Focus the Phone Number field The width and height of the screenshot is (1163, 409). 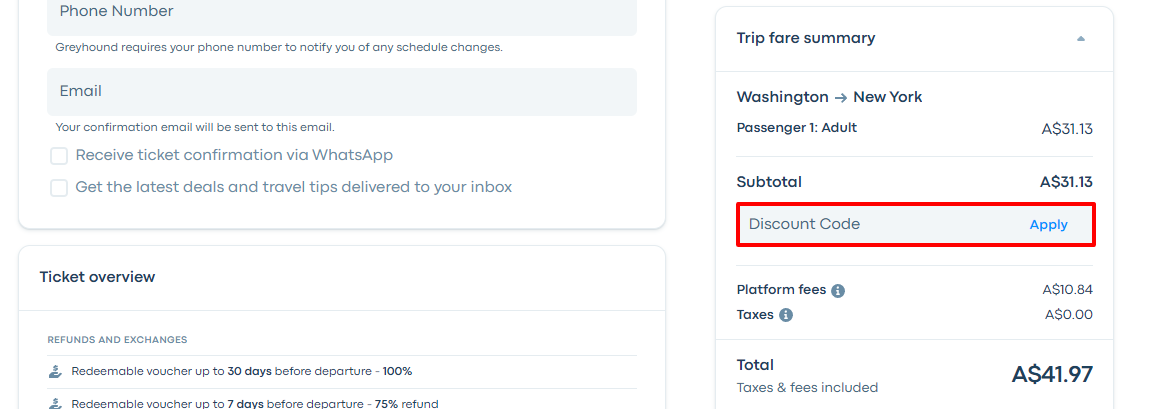point(342,13)
